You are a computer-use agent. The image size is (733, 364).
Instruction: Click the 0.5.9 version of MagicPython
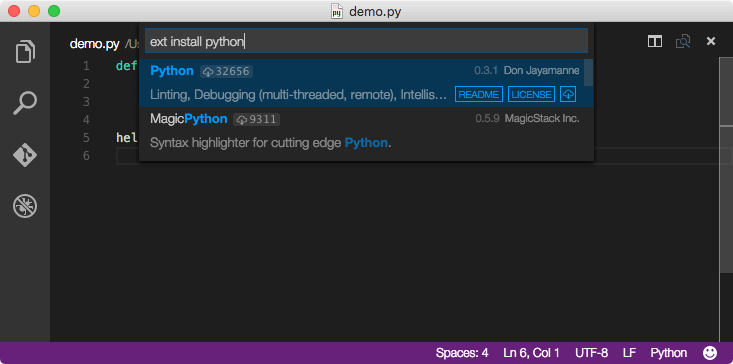click(488, 119)
